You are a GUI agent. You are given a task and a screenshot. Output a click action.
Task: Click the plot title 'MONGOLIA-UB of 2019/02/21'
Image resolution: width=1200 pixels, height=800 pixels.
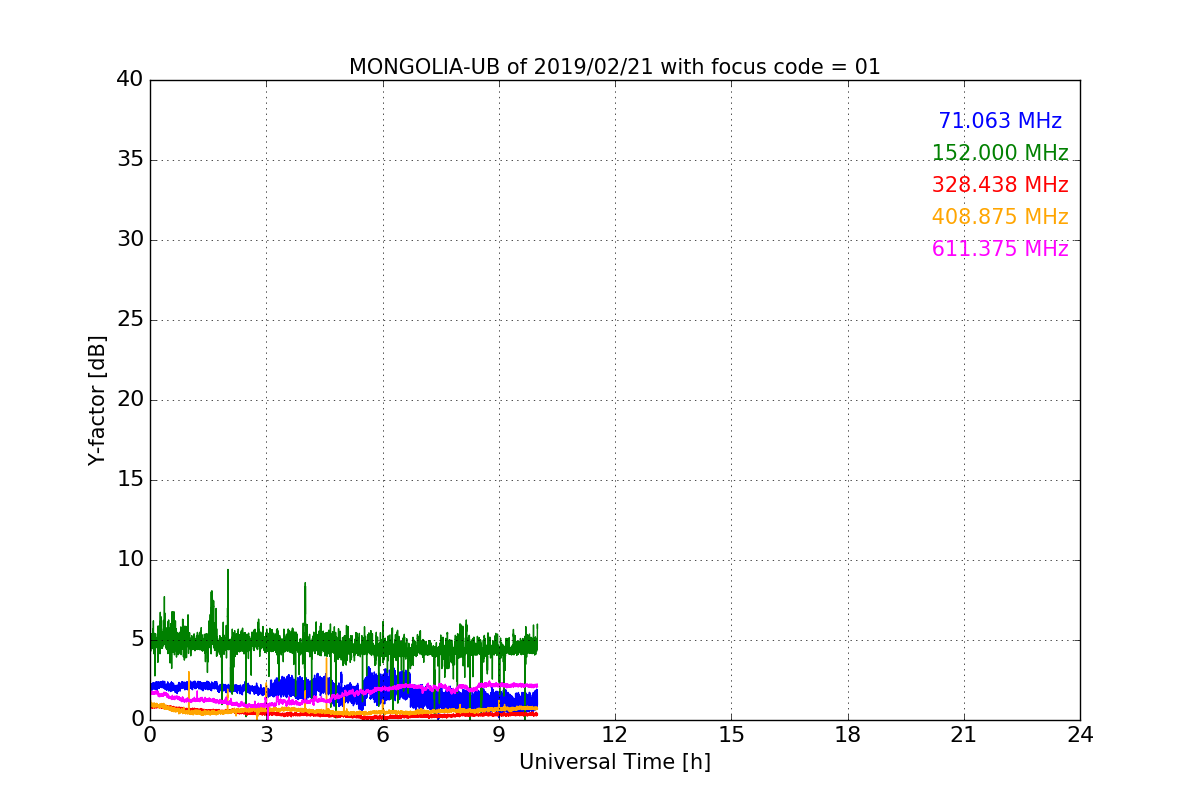tap(500, 67)
